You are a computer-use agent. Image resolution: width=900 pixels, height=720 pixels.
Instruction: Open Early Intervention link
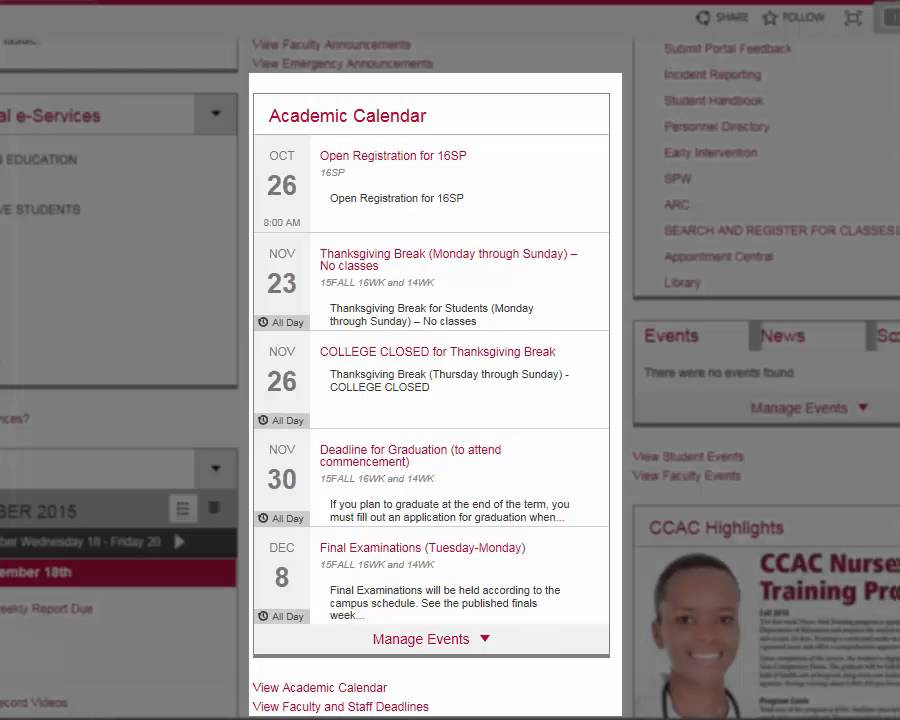711,152
